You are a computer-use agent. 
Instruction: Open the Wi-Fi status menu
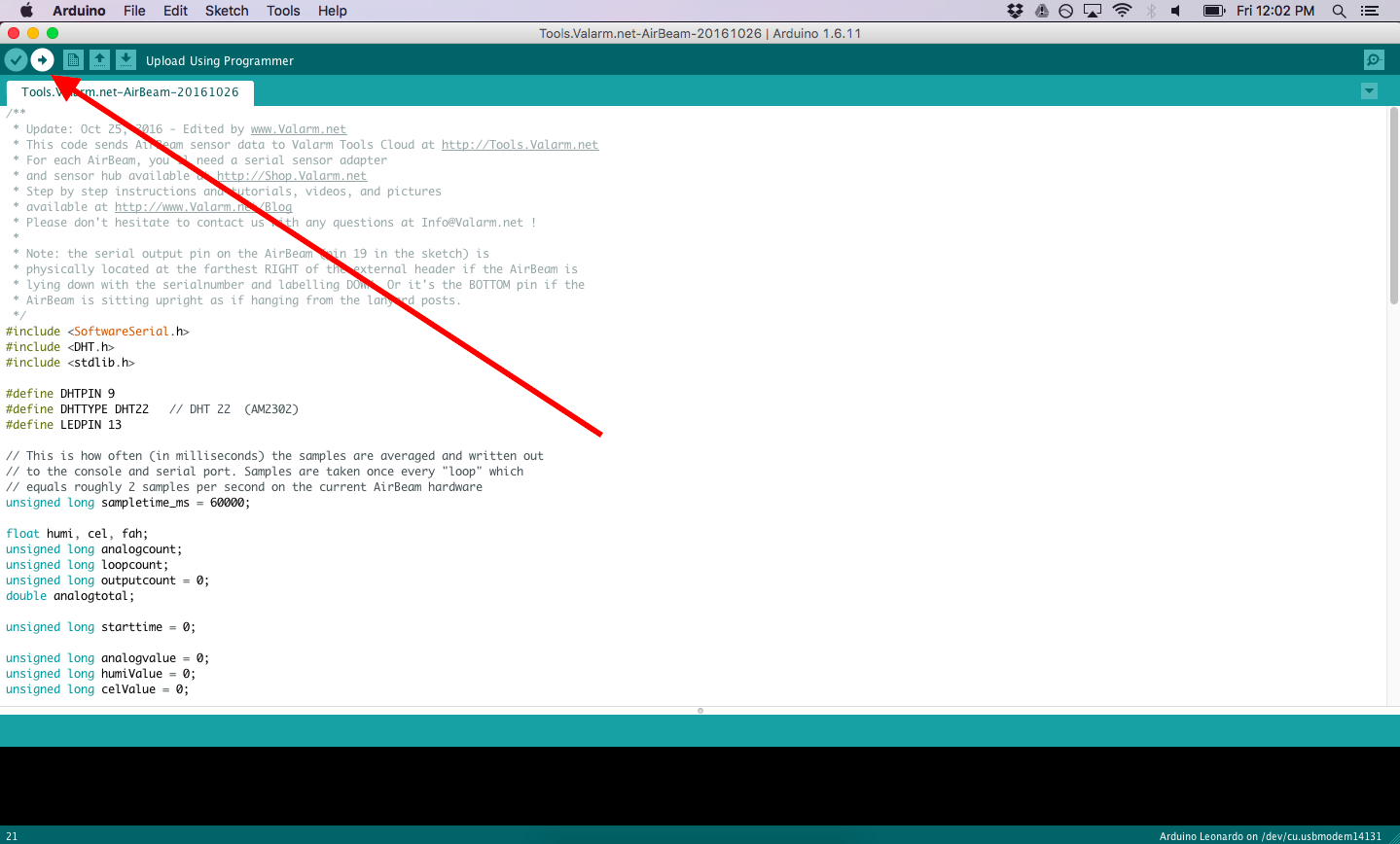pyautogui.click(x=1122, y=11)
